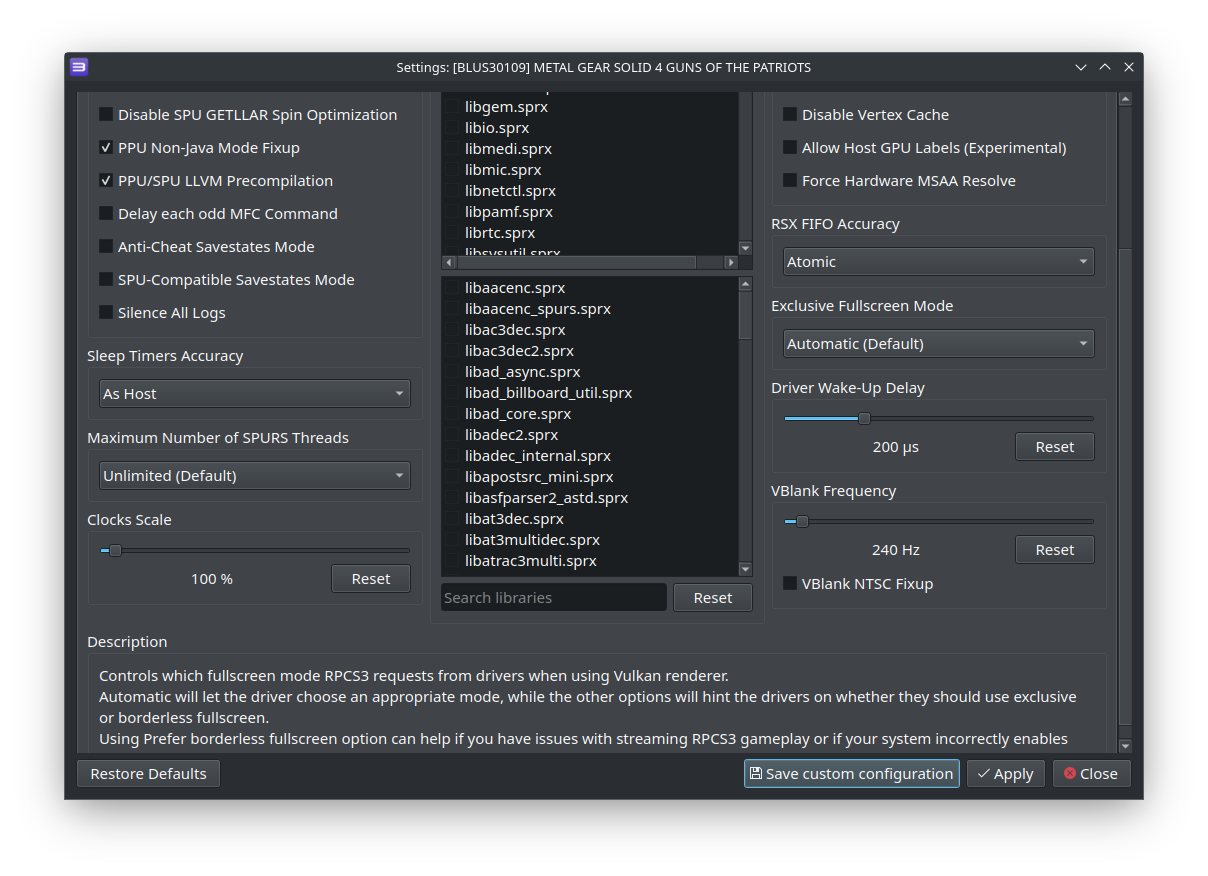Click the vertical scrollbar thumb of lower library list

(745, 315)
